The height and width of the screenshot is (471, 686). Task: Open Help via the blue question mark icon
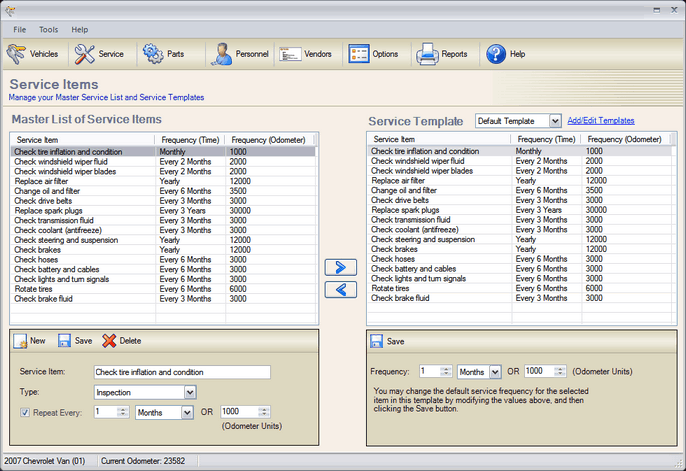496,54
